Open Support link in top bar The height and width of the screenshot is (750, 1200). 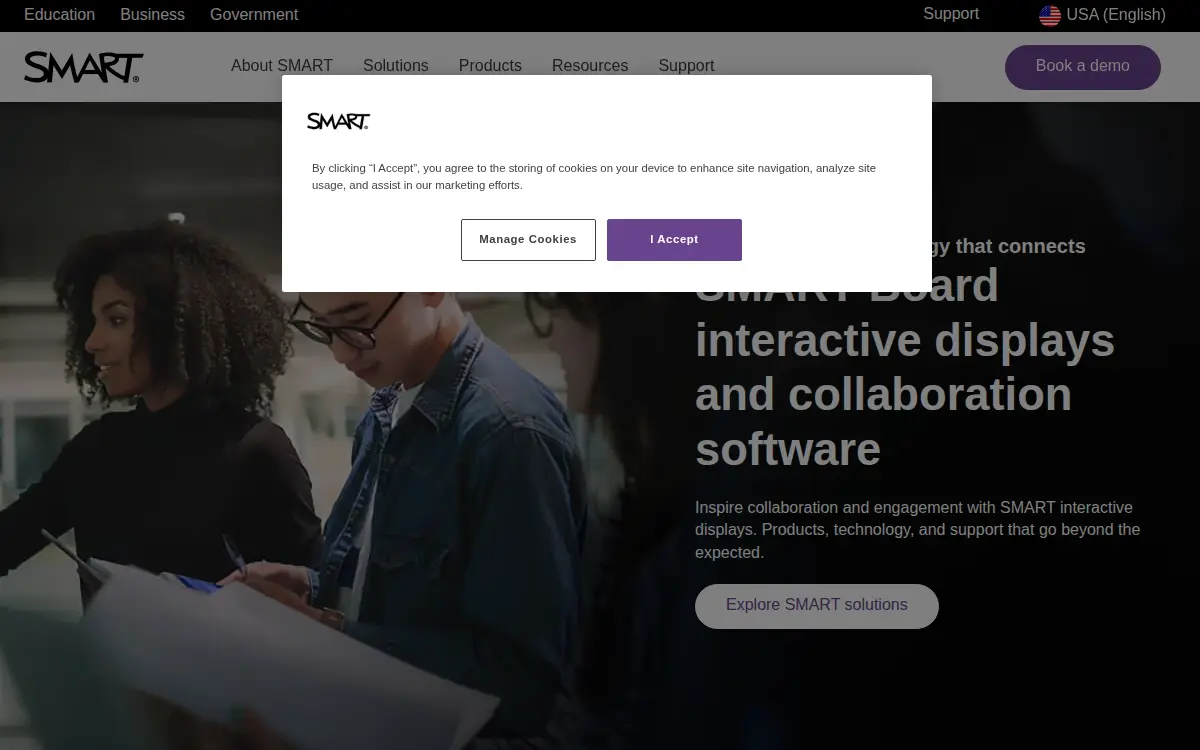point(951,14)
